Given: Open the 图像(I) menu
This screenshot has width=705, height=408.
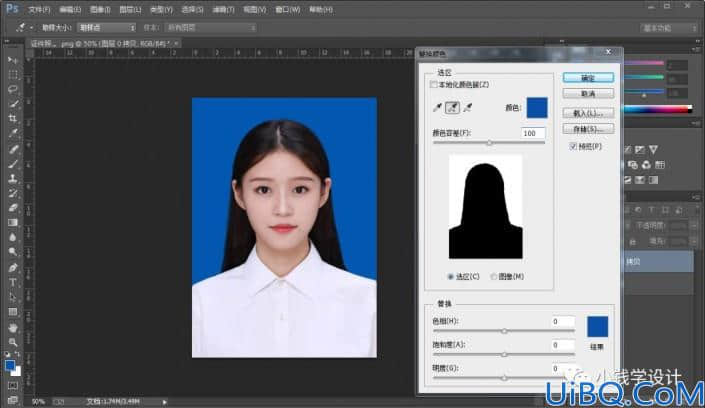Looking at the screenshot, I should pyautogui.click(x=100, y=9).
